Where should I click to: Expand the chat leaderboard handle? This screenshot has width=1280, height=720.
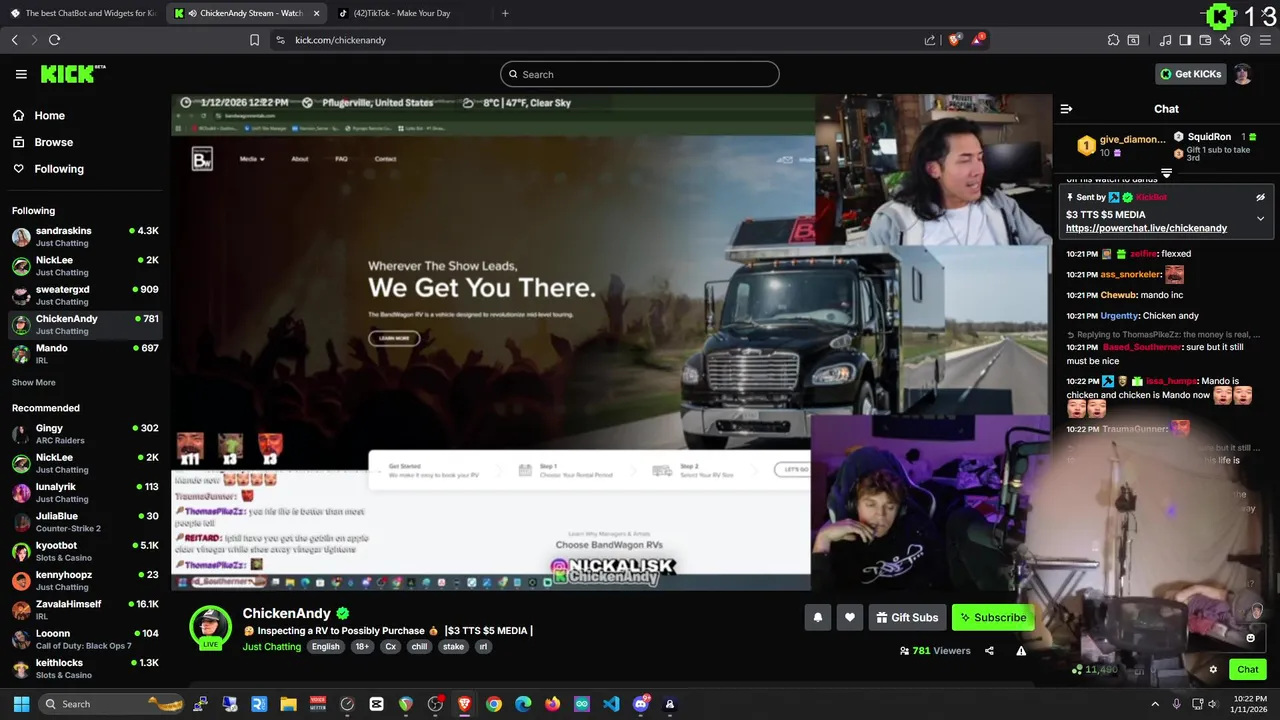1166,173
